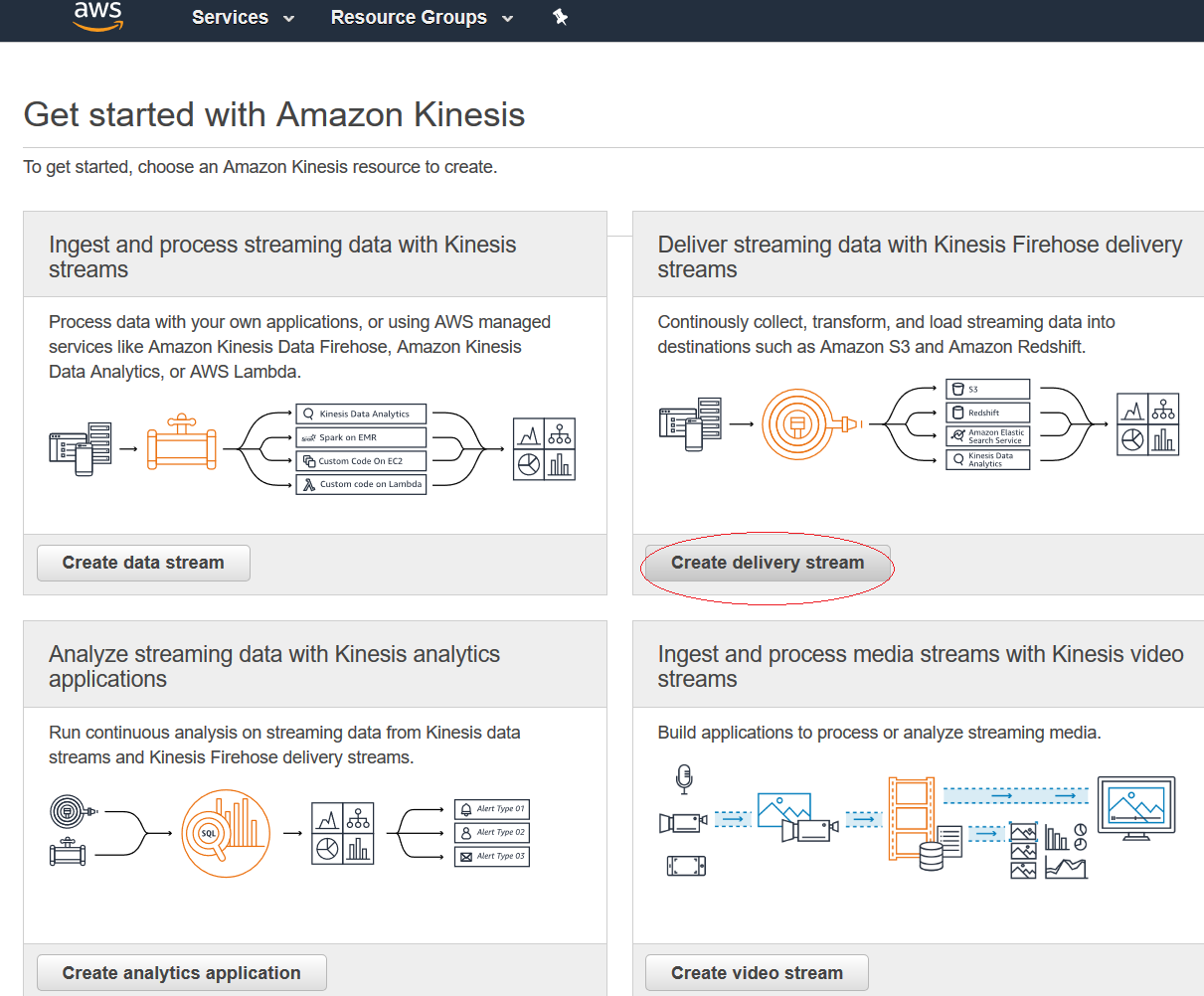Click the Create video stream button
1204x996 pixels.
(756, 972)
